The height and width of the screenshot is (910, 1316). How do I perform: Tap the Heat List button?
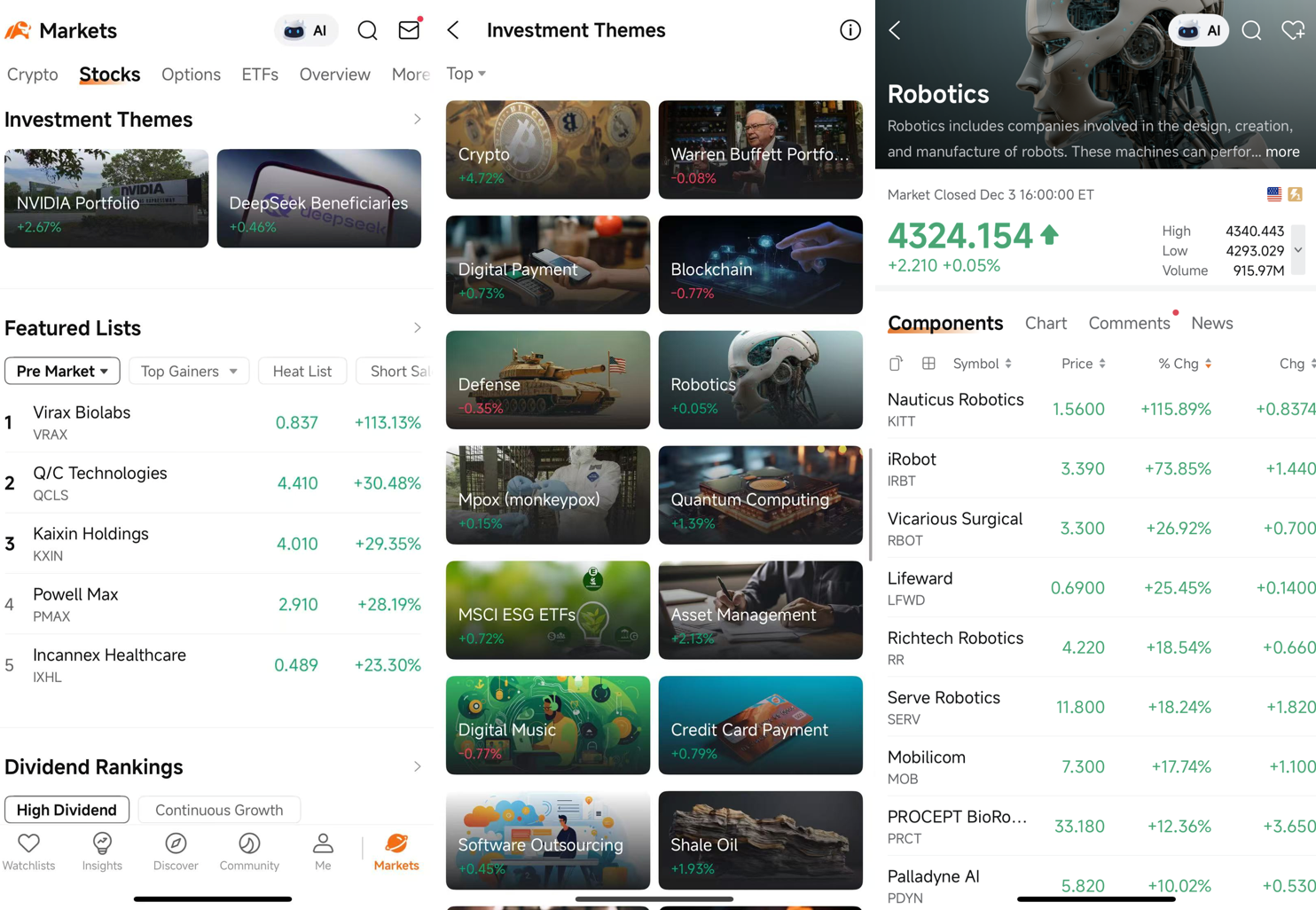(x=302, y=371)
